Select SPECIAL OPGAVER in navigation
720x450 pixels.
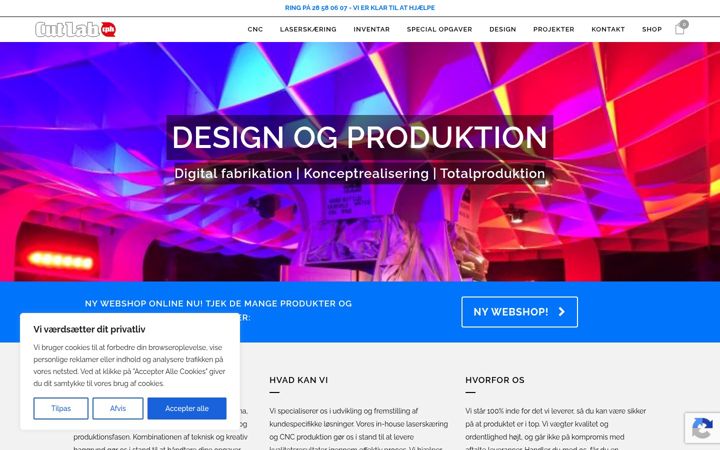(439, 29)
